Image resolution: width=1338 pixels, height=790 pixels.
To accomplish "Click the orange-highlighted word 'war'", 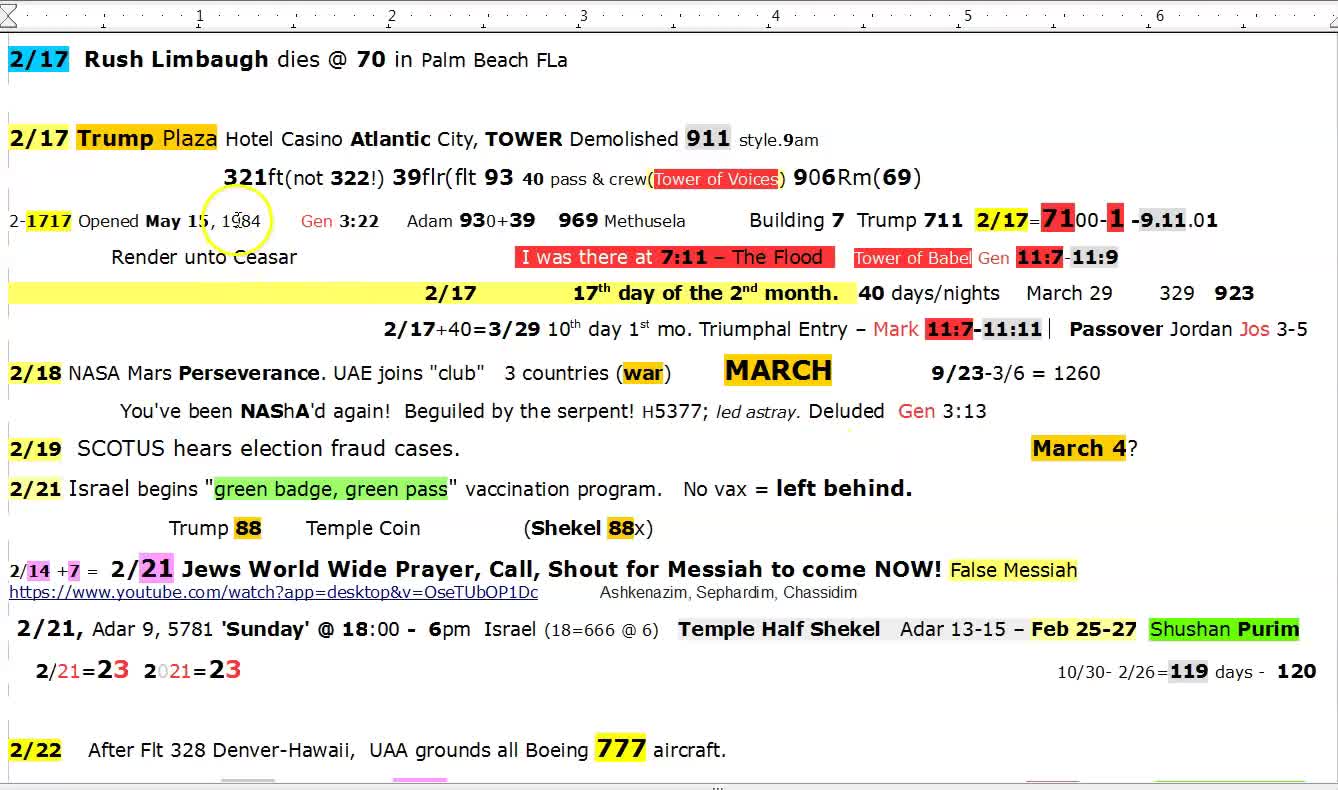I will point(643,373).
